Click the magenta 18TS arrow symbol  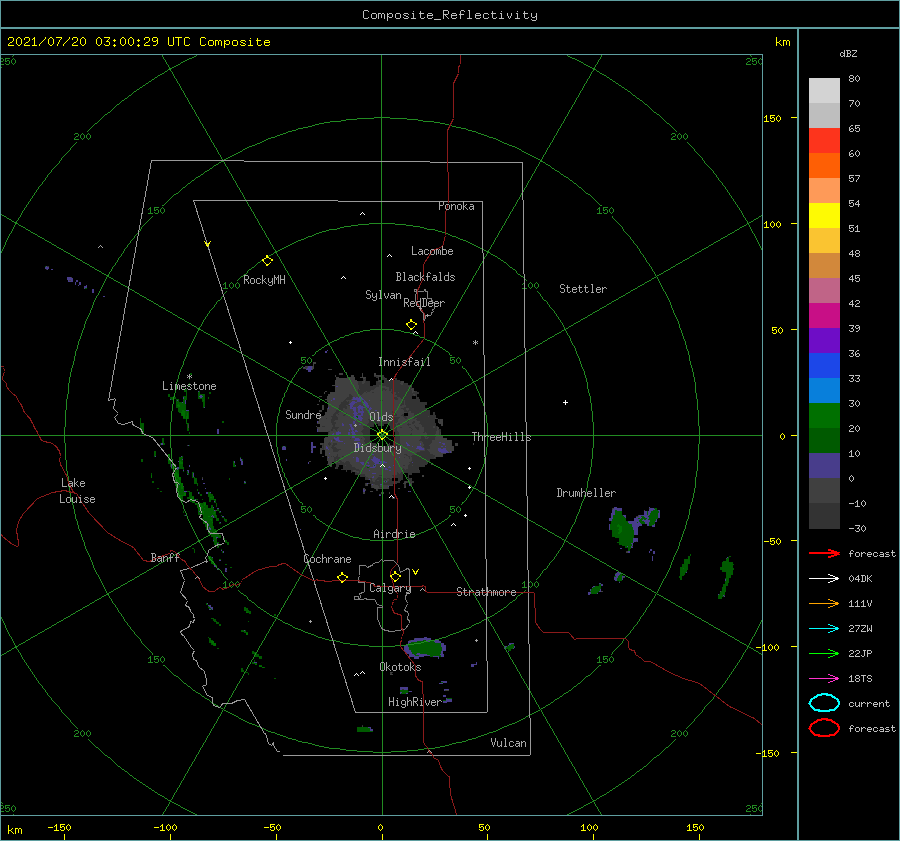824,679
